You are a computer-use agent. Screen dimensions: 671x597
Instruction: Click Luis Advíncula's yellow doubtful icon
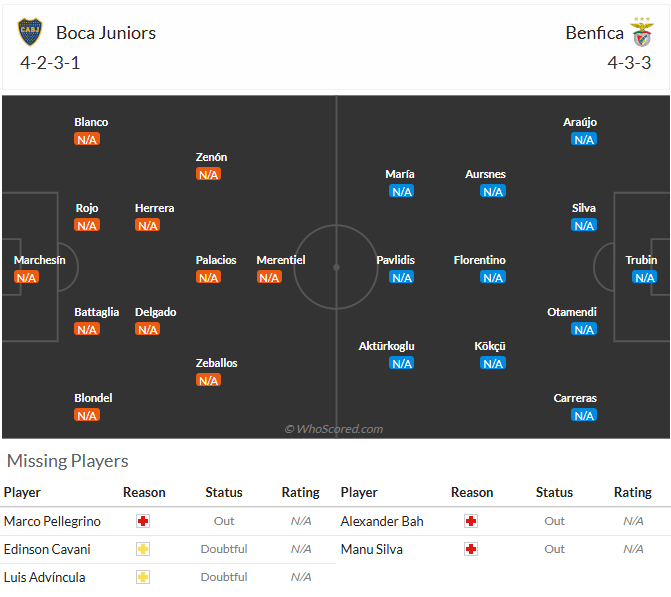[x=143, y=577]
